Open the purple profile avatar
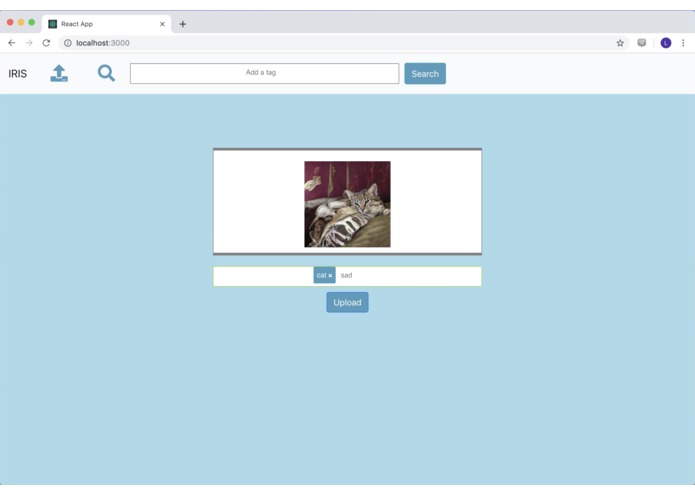Image resolution: width=695 pixels, height=494 pixels. pyautogui.click(x=666, y=43)
